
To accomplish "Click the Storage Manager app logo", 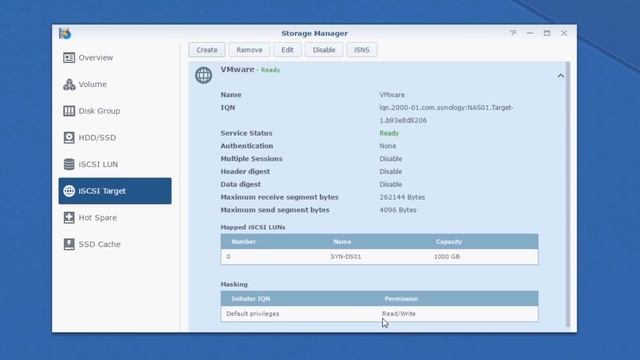I will 65,33.
